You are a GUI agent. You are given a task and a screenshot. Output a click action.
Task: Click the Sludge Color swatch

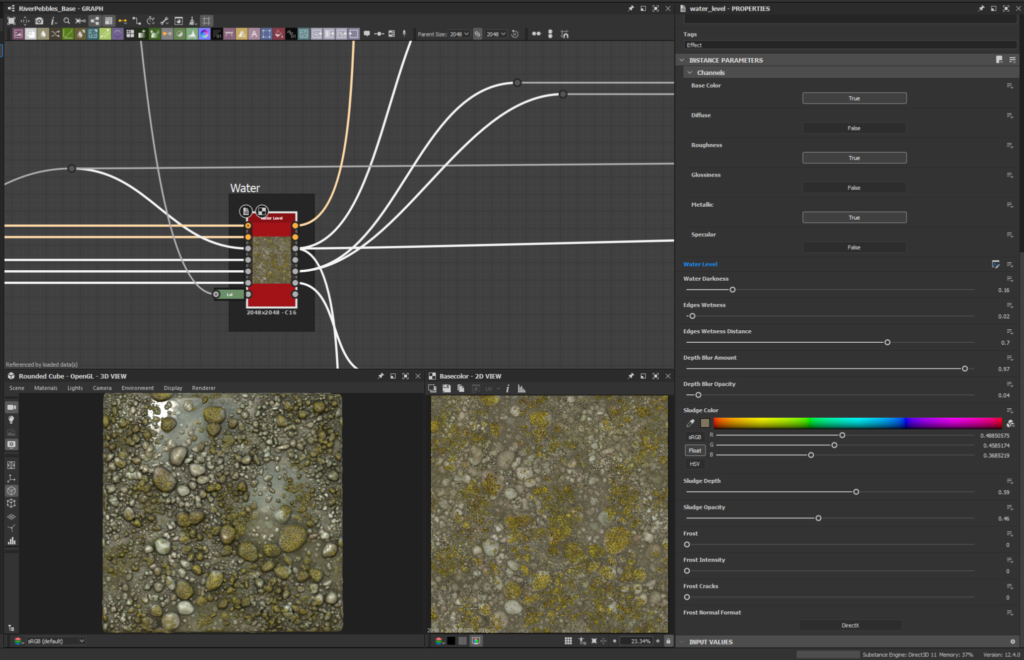704,423
